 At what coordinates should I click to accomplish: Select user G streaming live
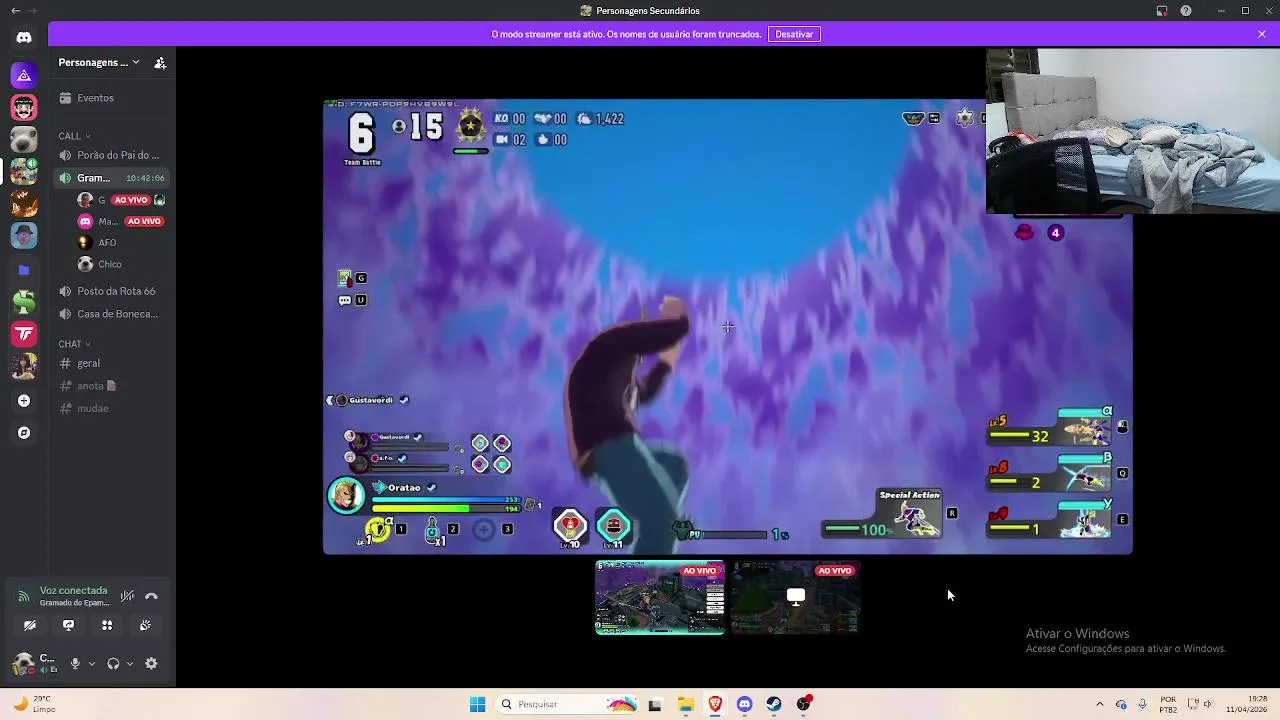(x=120, y=200)
